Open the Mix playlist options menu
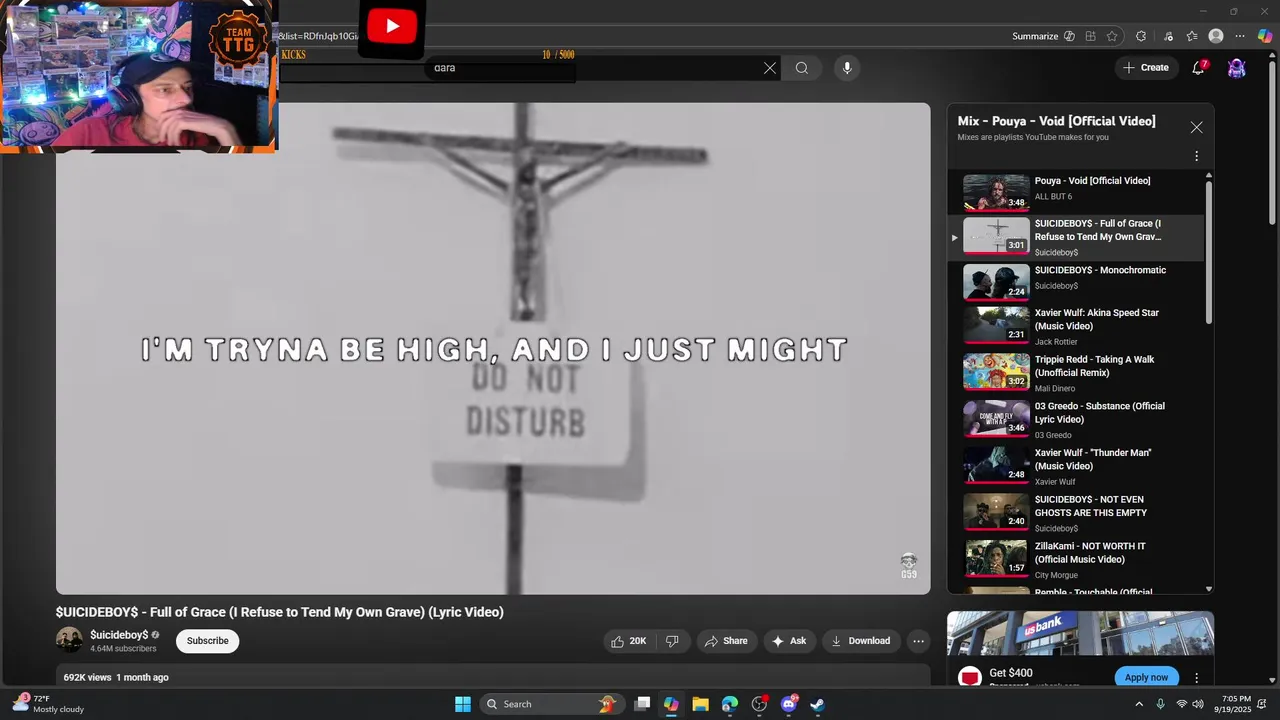 pos(1196,156)
